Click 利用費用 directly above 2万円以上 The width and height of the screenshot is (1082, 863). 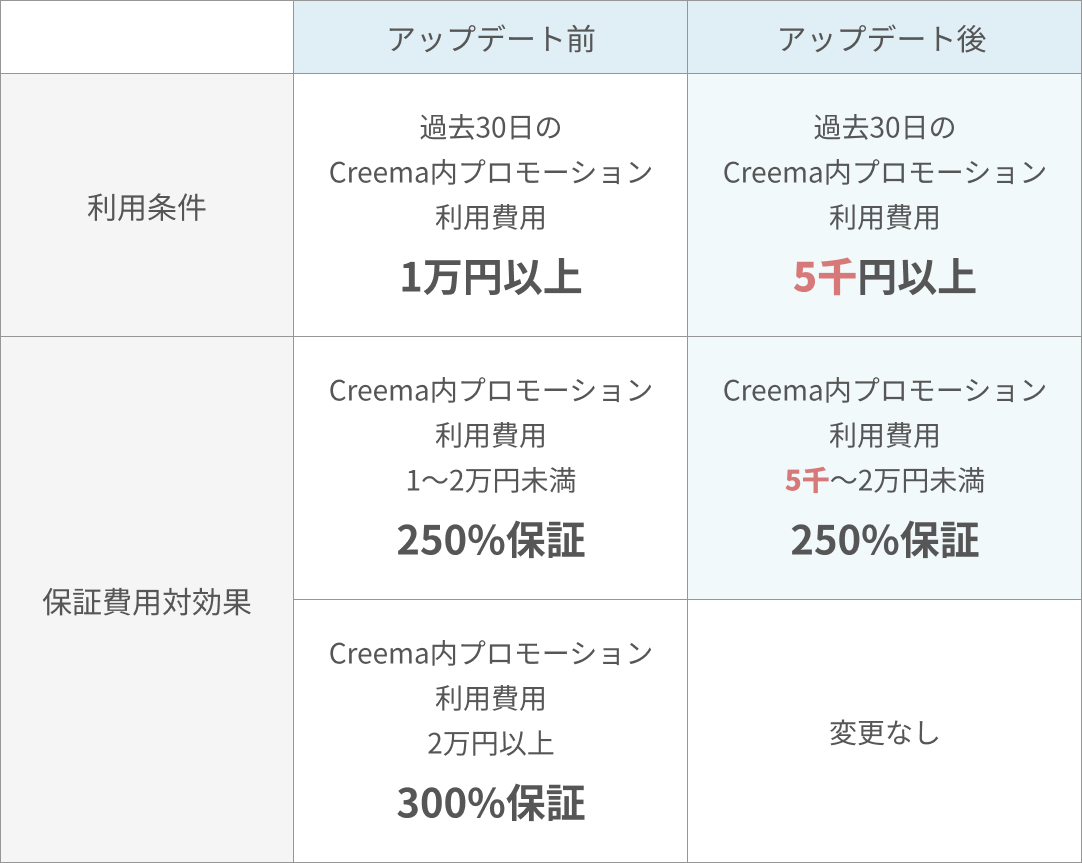tap(490, 698)
